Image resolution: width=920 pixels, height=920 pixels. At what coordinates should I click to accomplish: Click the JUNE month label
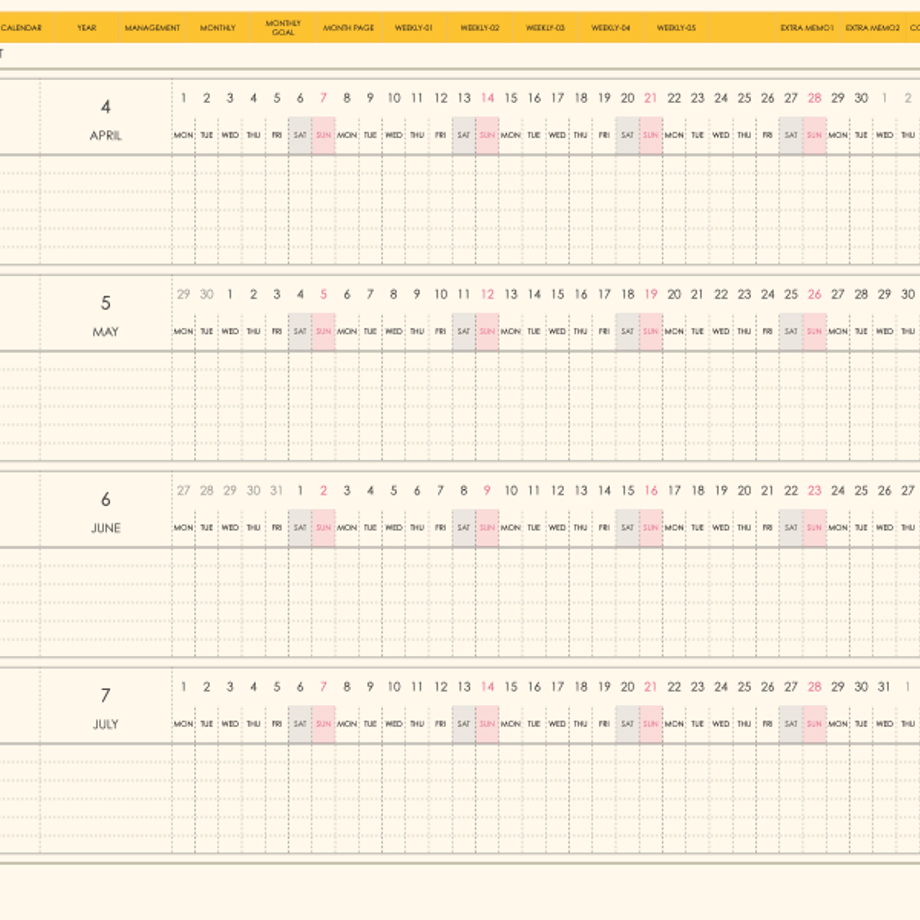[x=106, y=528]
